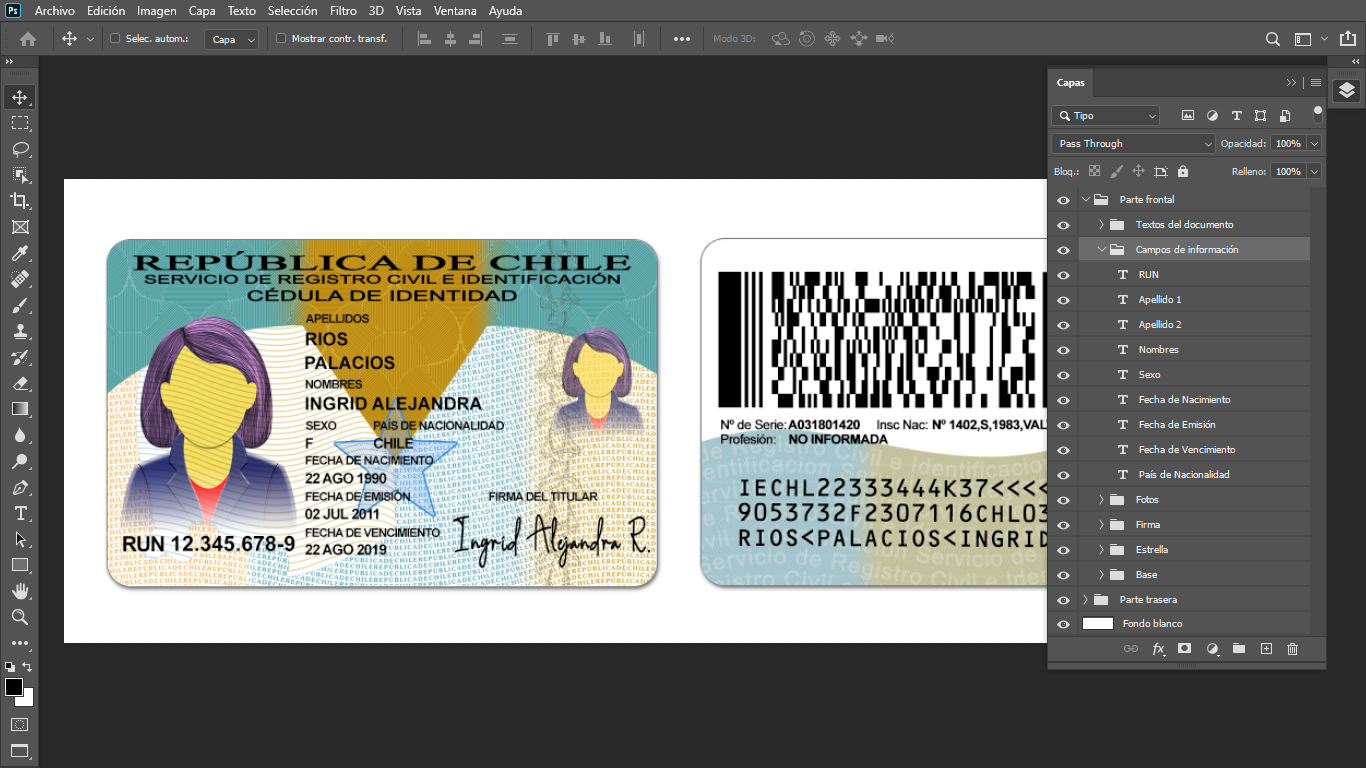Open the Imagen menu
1366x768 pixels.
[157, 11]
